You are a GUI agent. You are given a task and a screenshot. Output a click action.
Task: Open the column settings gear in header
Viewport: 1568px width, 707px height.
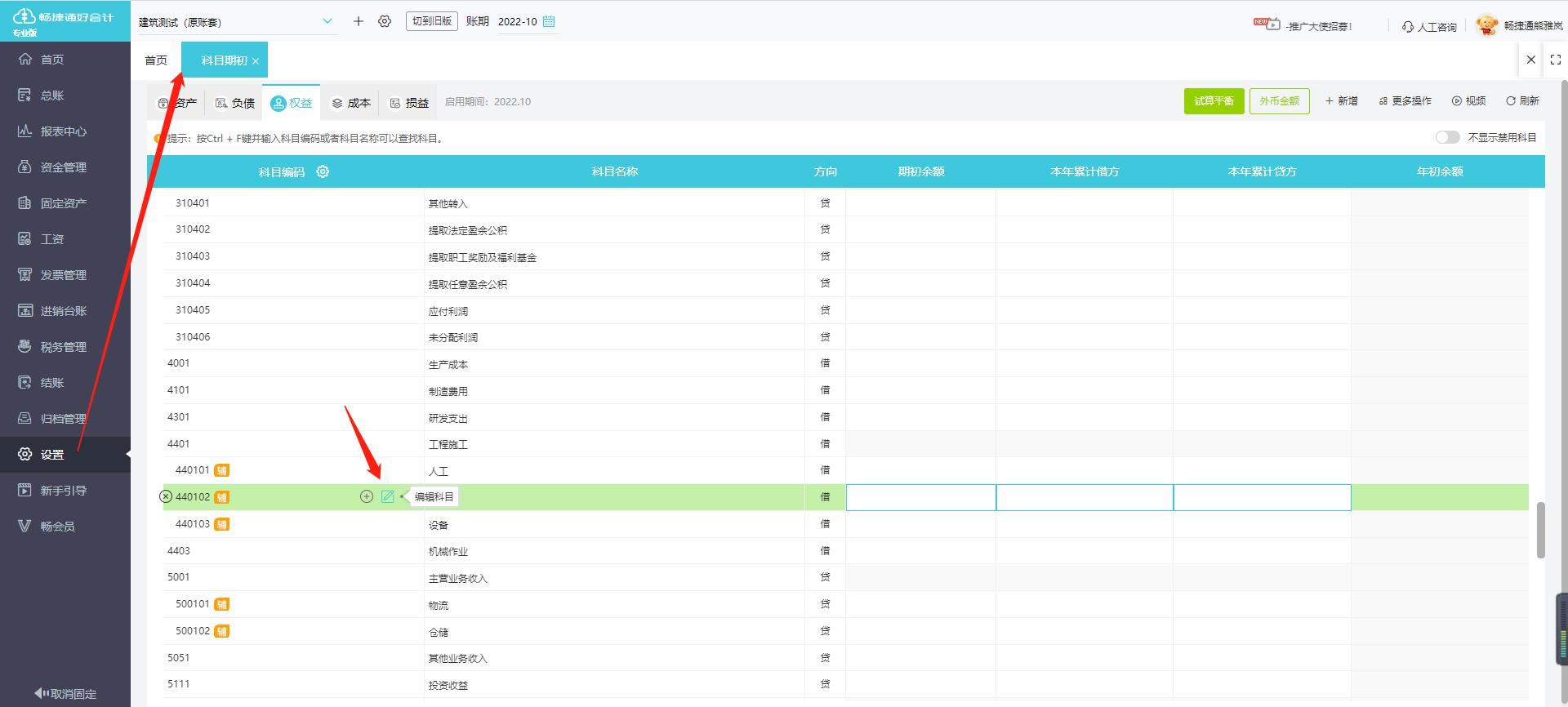(323, 171)
